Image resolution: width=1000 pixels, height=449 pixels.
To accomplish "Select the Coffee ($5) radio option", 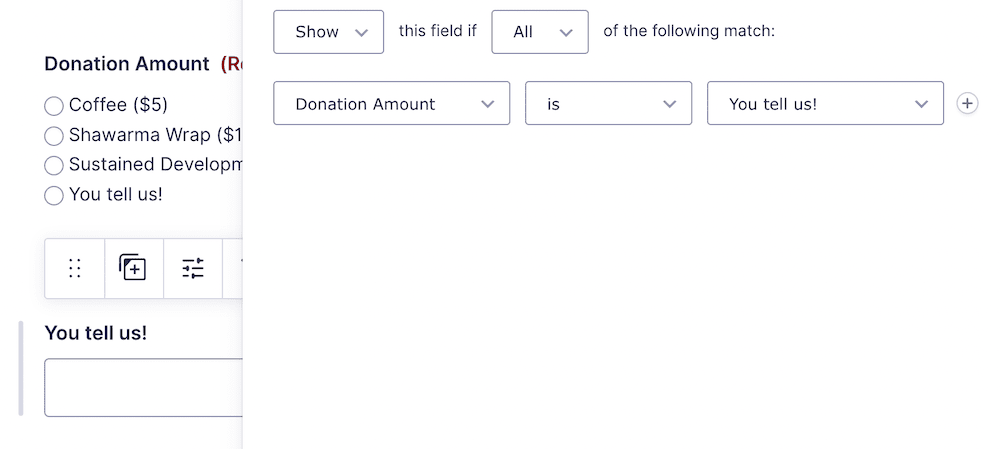I will tap(54, 106).
